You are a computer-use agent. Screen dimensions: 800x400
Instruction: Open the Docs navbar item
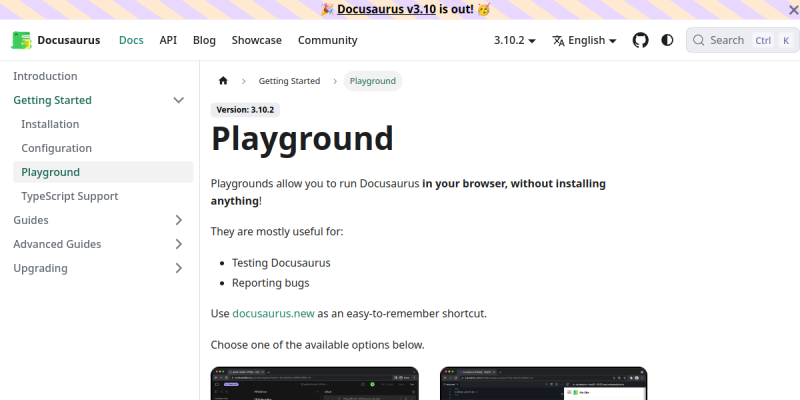click(131, 40)
